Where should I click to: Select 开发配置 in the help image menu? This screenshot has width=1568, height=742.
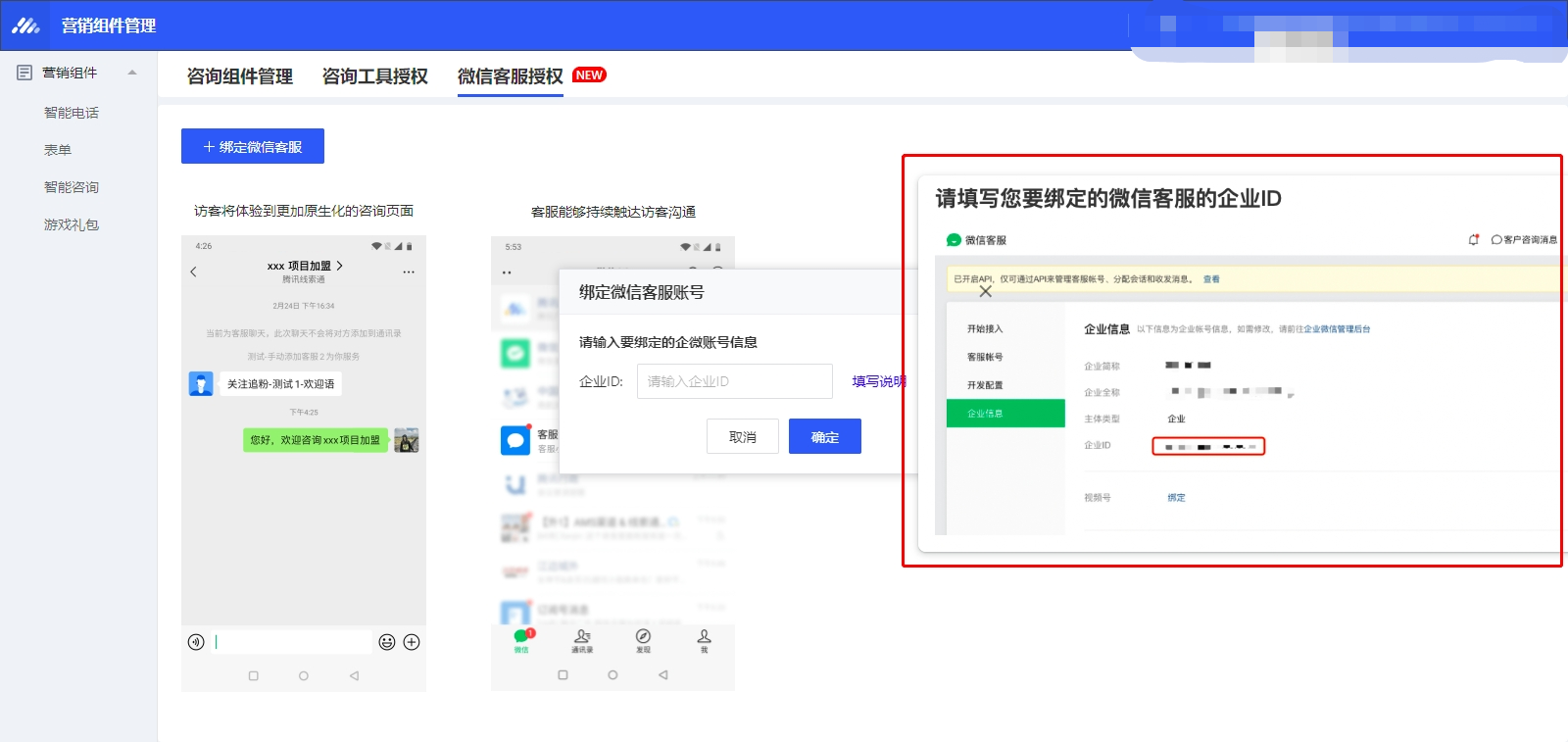(x=985, y=386)
